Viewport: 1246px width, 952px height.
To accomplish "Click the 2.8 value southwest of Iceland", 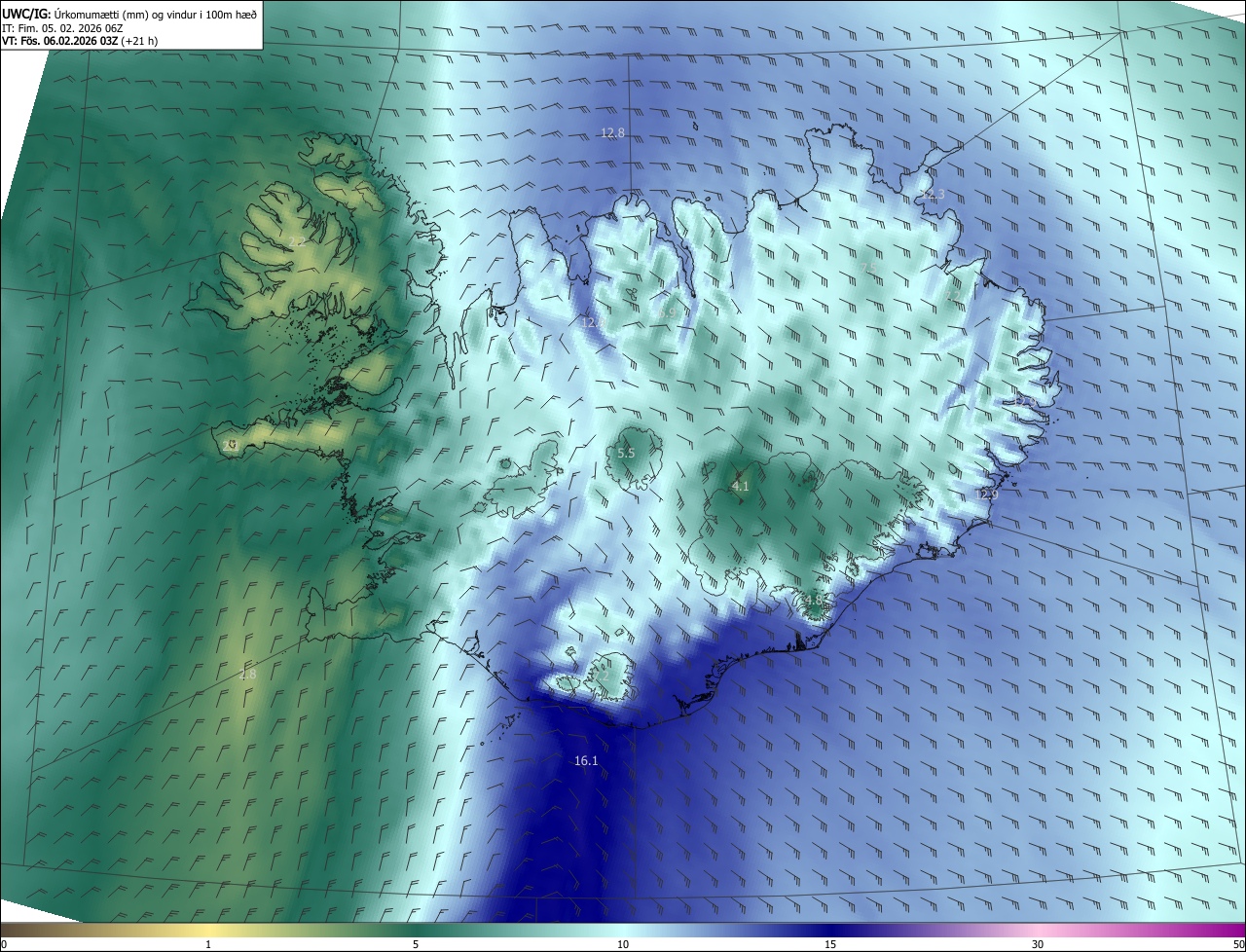I will pyautogui.click(x=247, y=675).
